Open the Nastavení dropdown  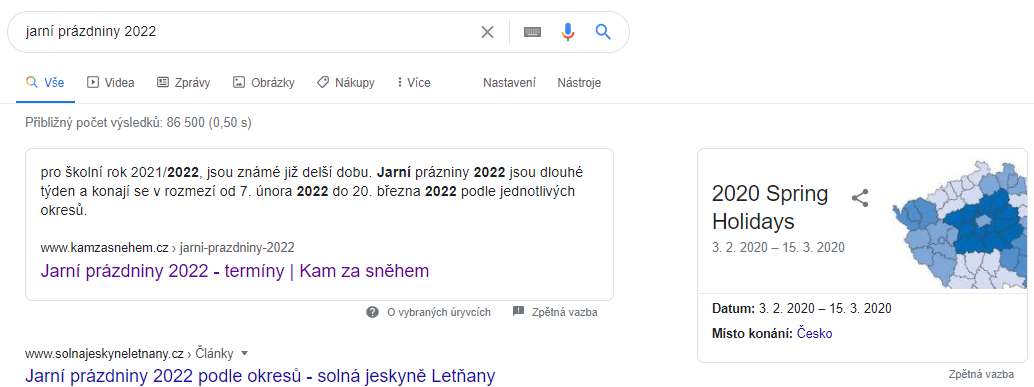pyautogui.click(x=509, y=82)
